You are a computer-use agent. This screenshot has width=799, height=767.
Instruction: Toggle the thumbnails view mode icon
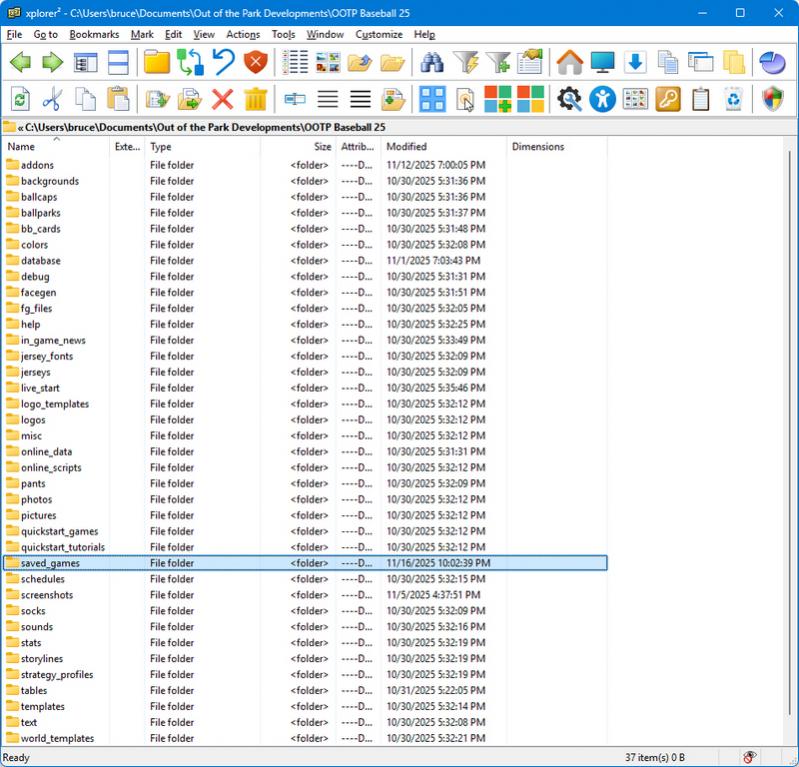point(328,63)
